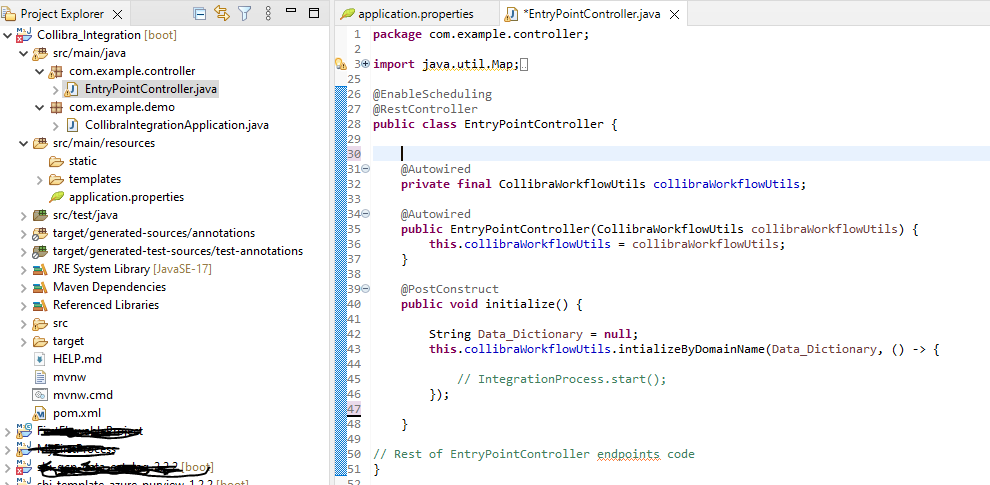990x485 pixels.
Task: Click the static folder icon
Action: pos(56,161)
